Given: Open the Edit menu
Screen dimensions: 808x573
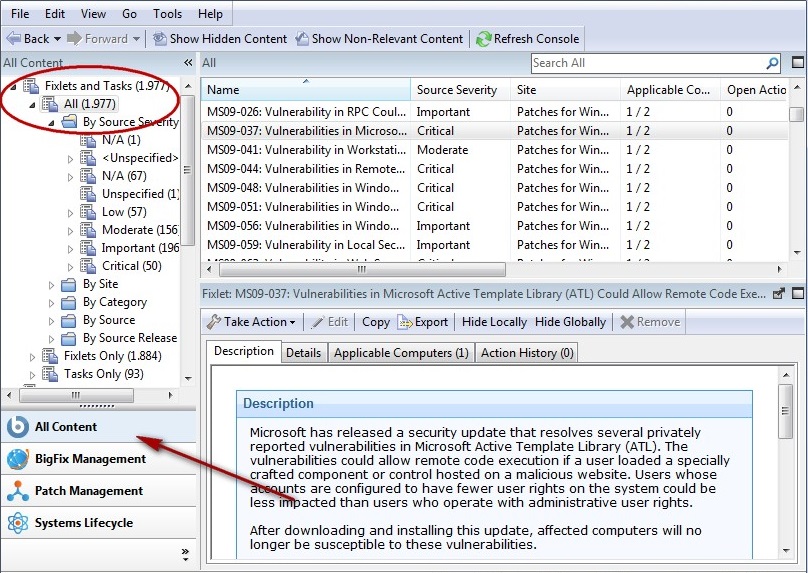Looking at the screenshot, I should click(x=55, y=13).
